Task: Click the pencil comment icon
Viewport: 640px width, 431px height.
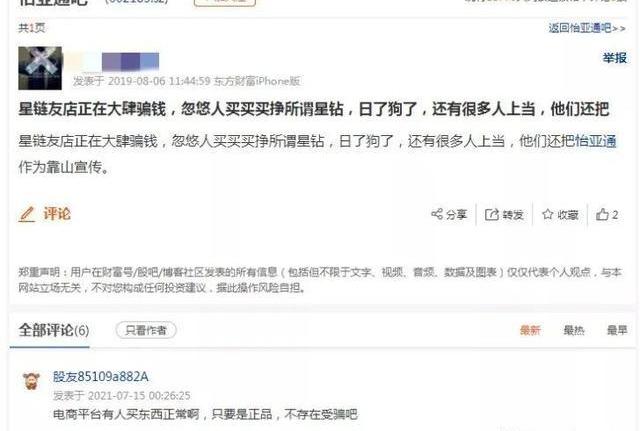Action: (x=27, y=214)
